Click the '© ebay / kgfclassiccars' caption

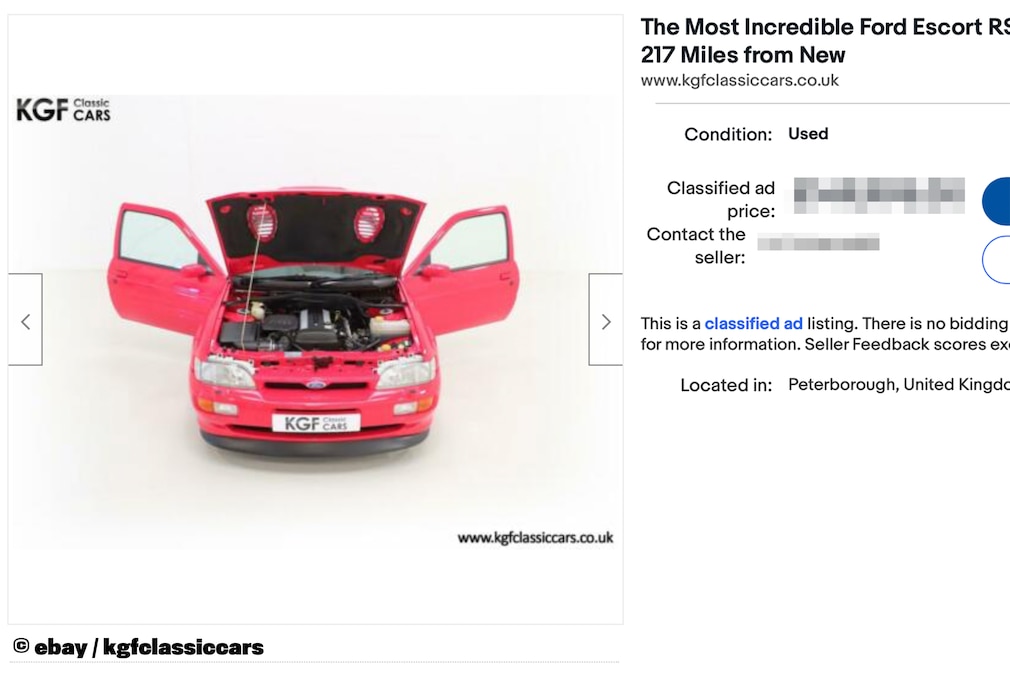(x=138, y=647)
